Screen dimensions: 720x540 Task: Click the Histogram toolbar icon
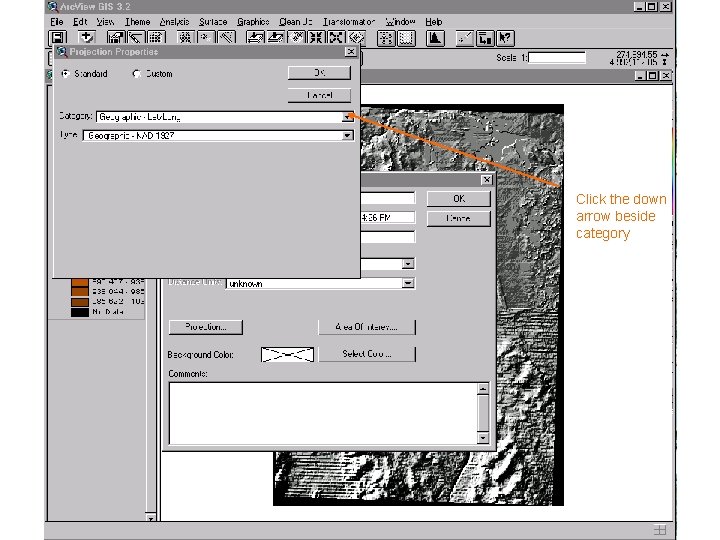[435, 38]
